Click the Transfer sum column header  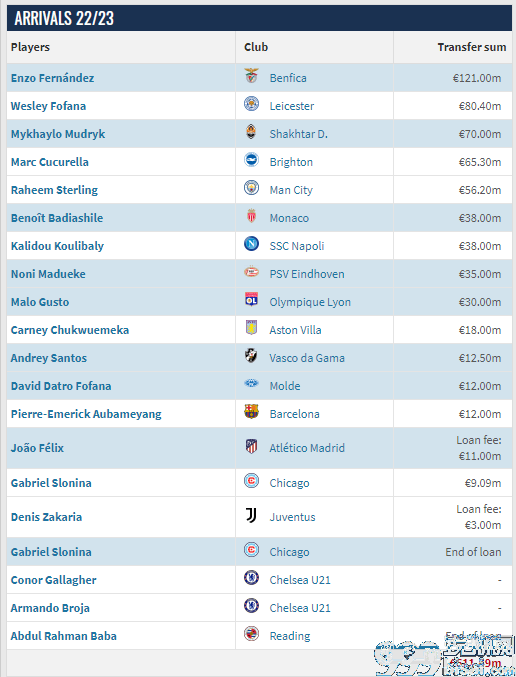472,47
